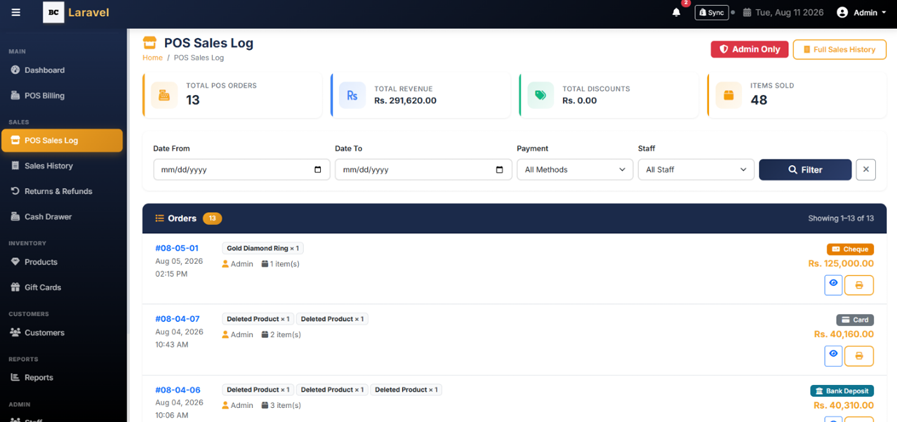The height and width of the screenshot is (422, 897).
Task: Toggle the hamburger sidebar menu
Action: coord(16,12)
